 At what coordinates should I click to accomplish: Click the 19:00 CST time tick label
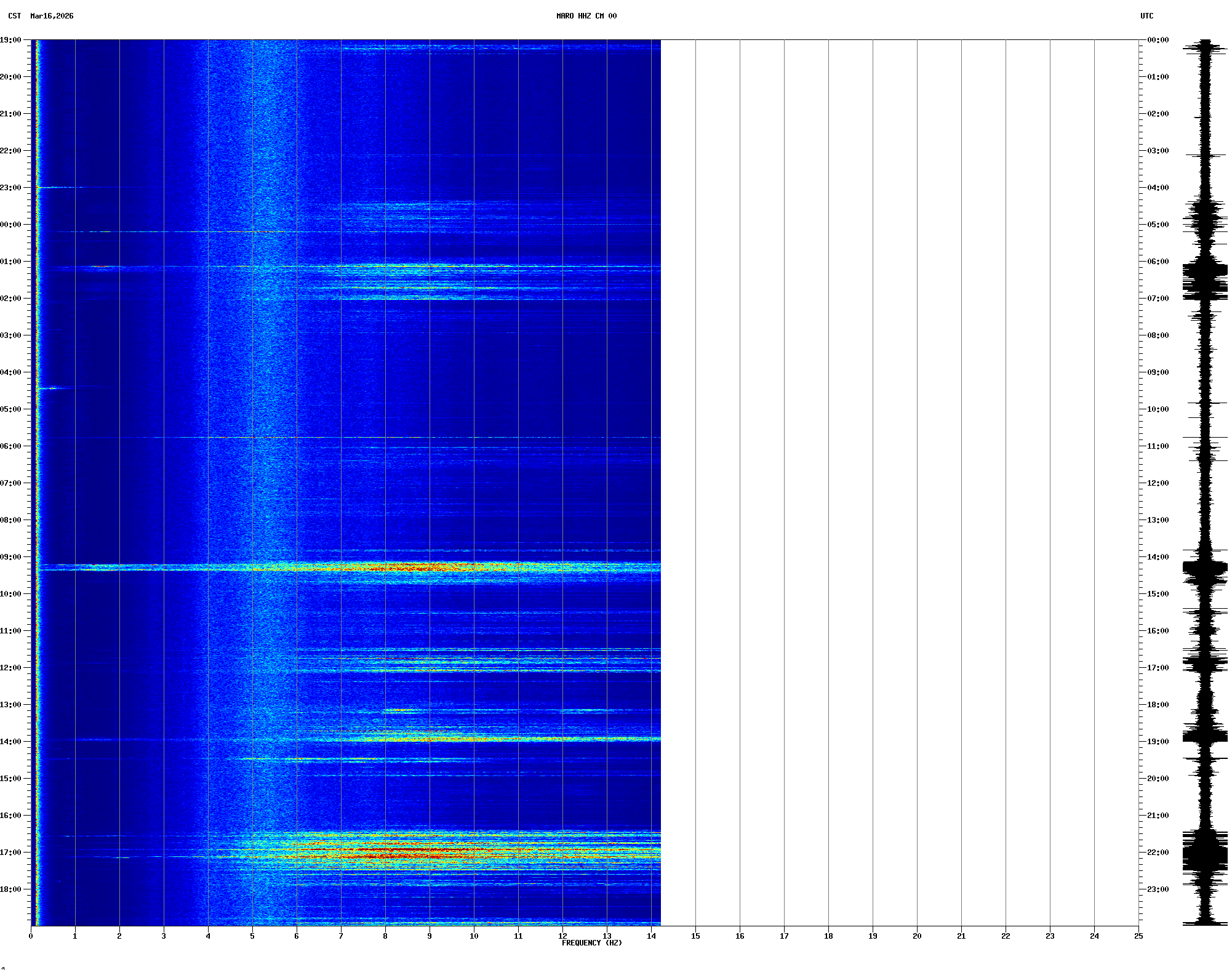pos(10,40)
